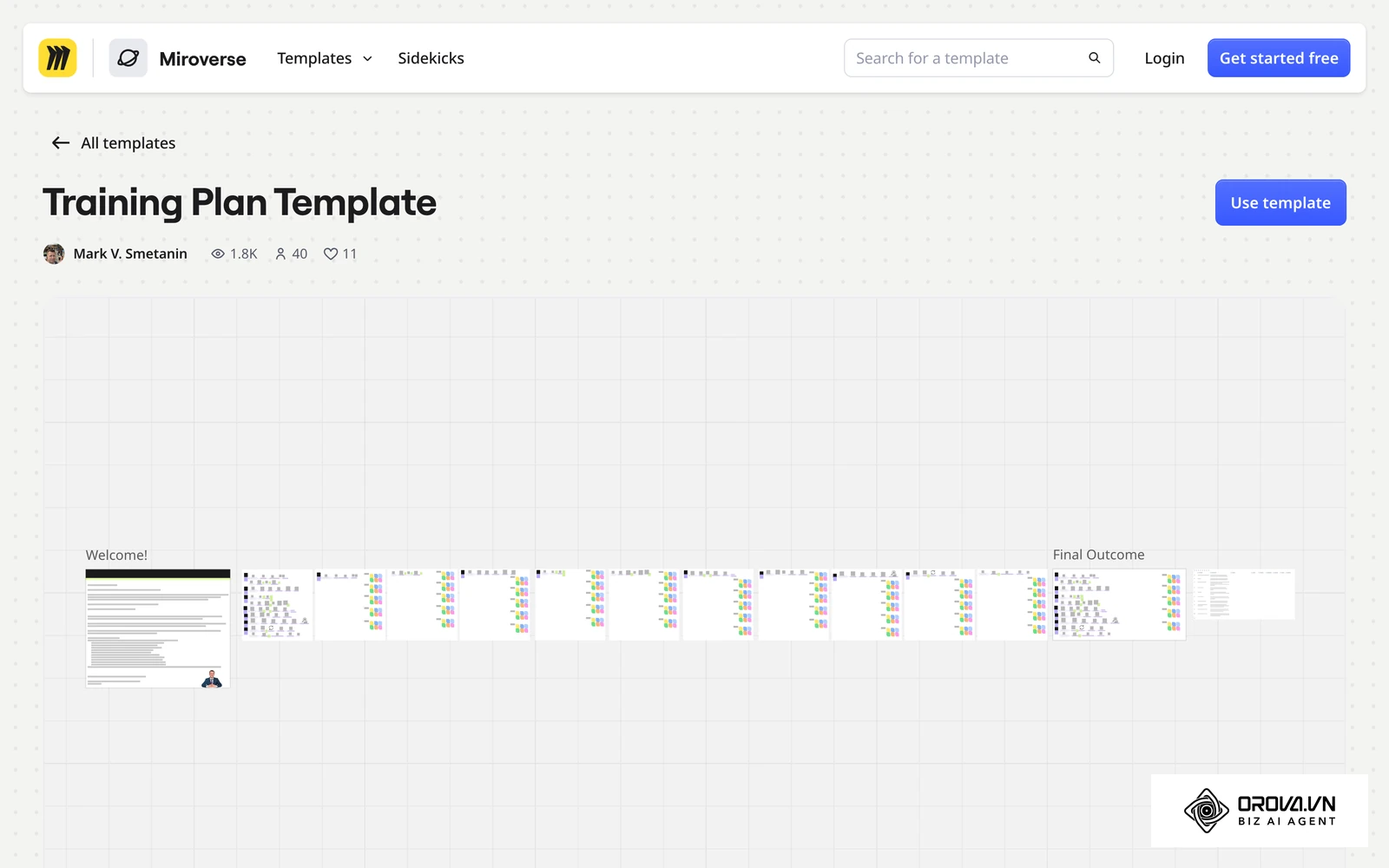Screen dimensions: 1389x868
Task: Click the Training Plan Template heading
Action: coord(240,202)
